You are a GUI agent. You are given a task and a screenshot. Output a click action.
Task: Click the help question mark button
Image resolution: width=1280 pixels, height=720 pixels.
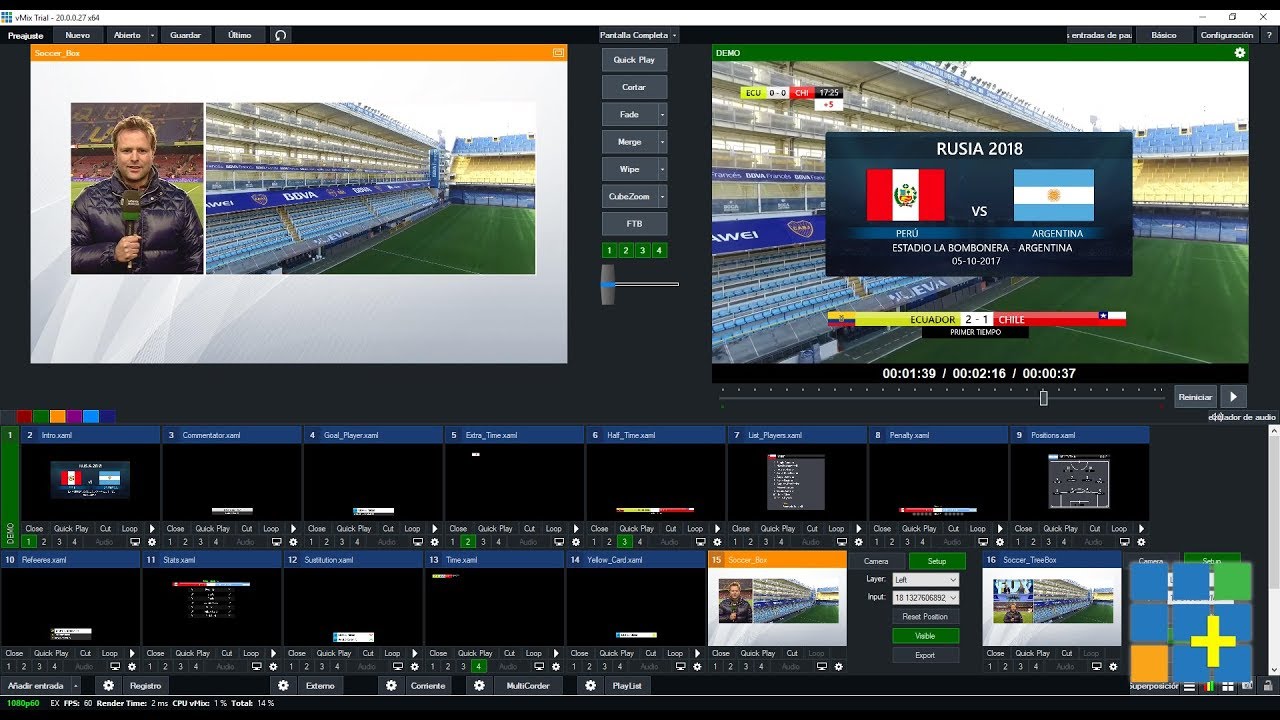[x=1269, y=35]
